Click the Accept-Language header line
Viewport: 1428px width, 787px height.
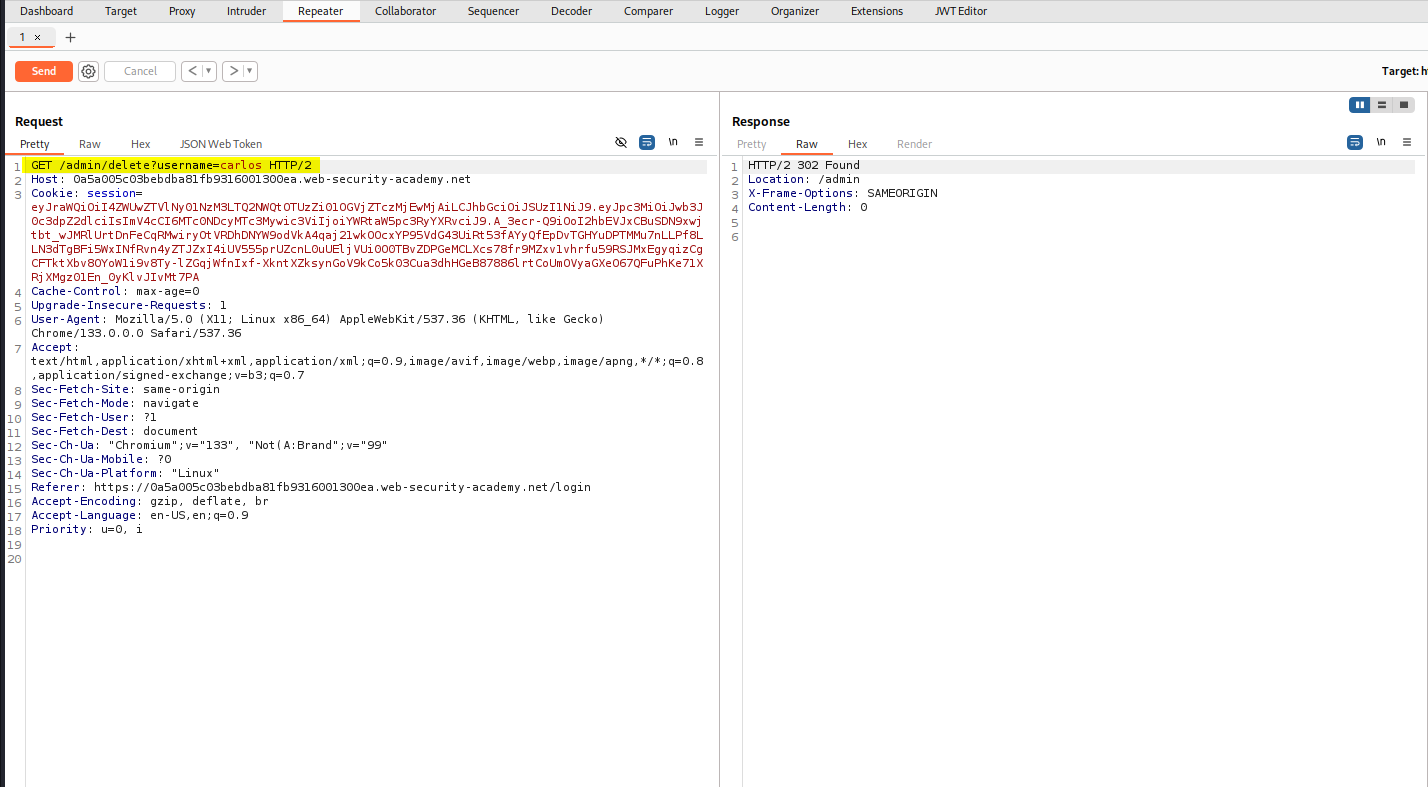click(140, 515)
